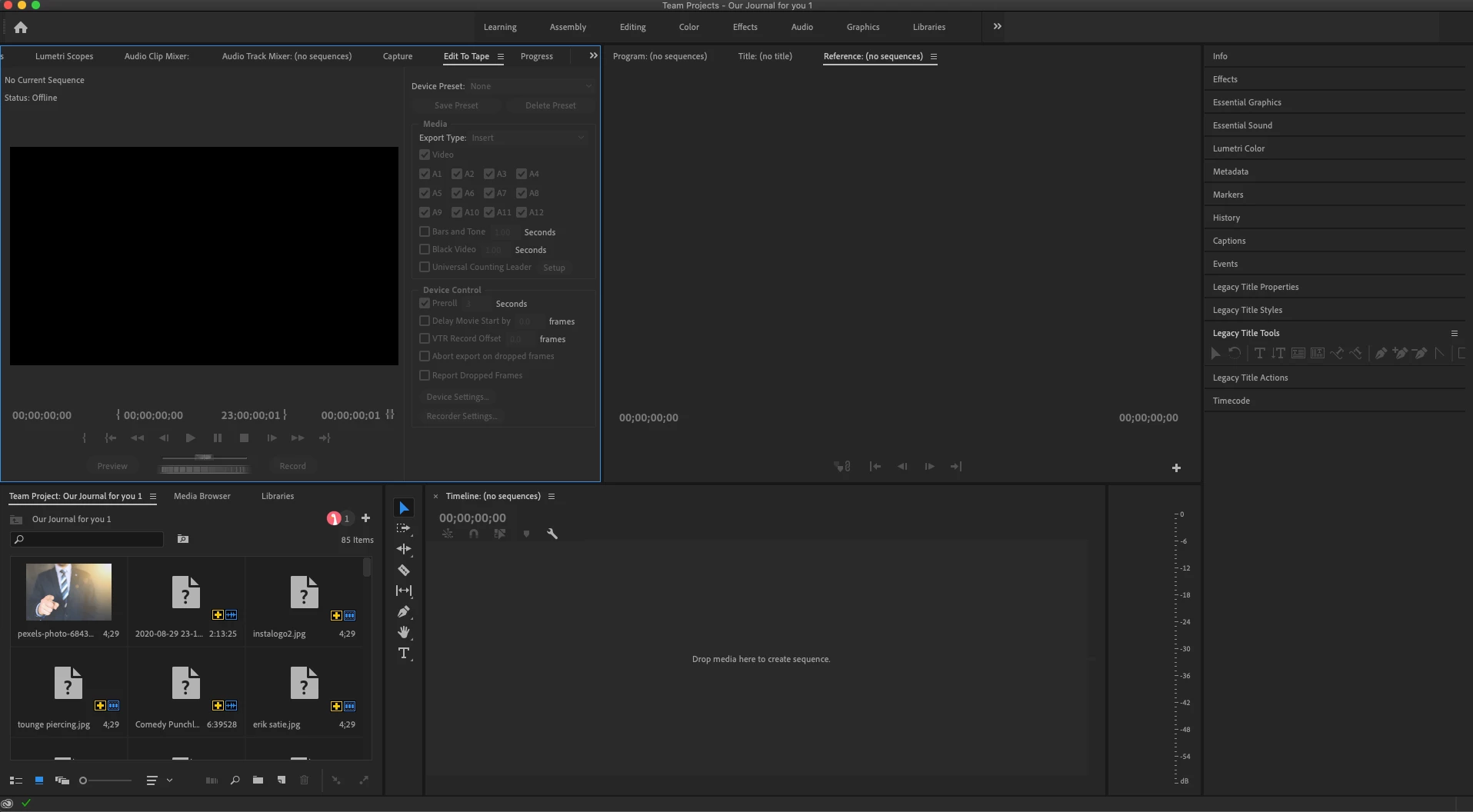The height and width of the screenshot is (812, 1473).
Task: Open the Device Preset dropdown
Action: click(530, 86)
